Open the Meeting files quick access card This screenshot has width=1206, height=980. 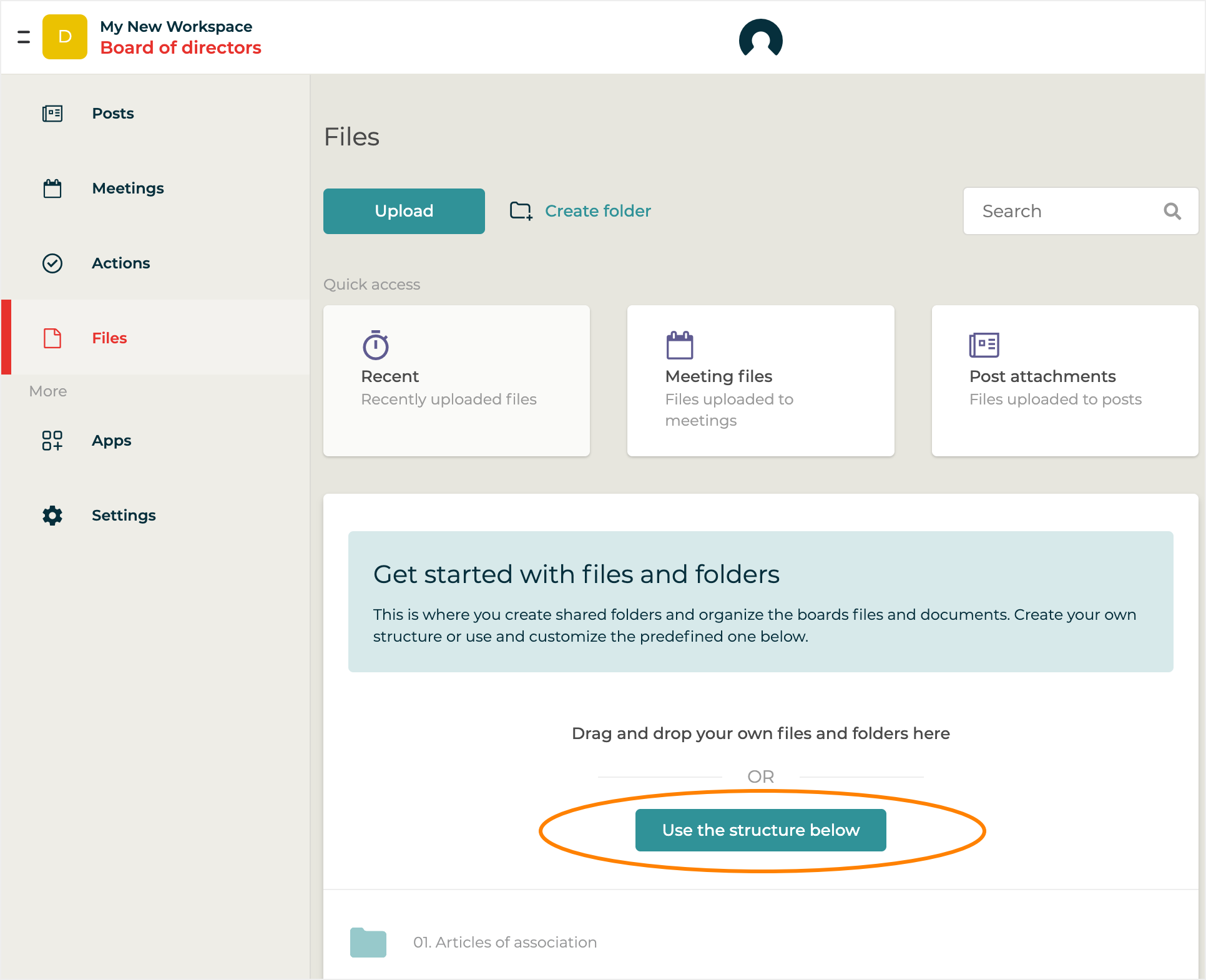[760, 381]
